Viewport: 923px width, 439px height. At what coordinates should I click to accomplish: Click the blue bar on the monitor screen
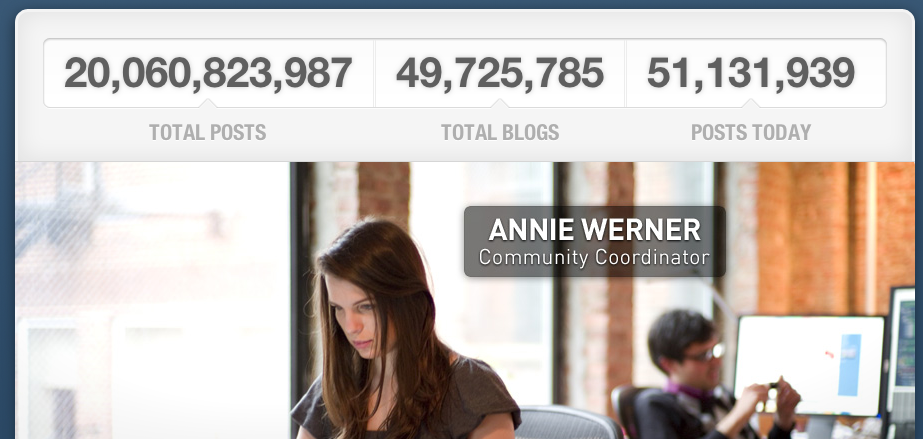(x=849, y=365)
